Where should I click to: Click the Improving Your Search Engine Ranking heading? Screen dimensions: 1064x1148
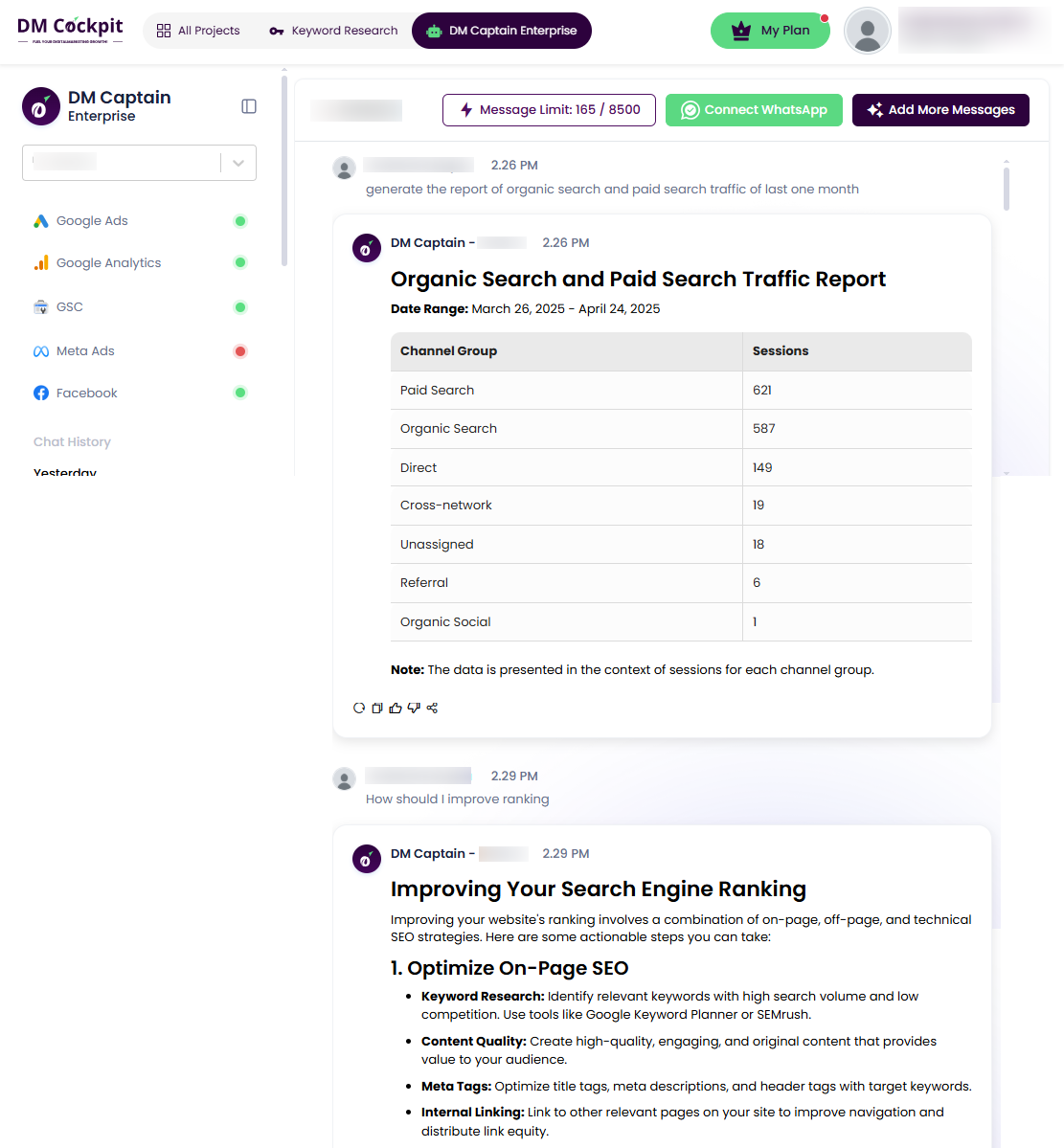599,889
